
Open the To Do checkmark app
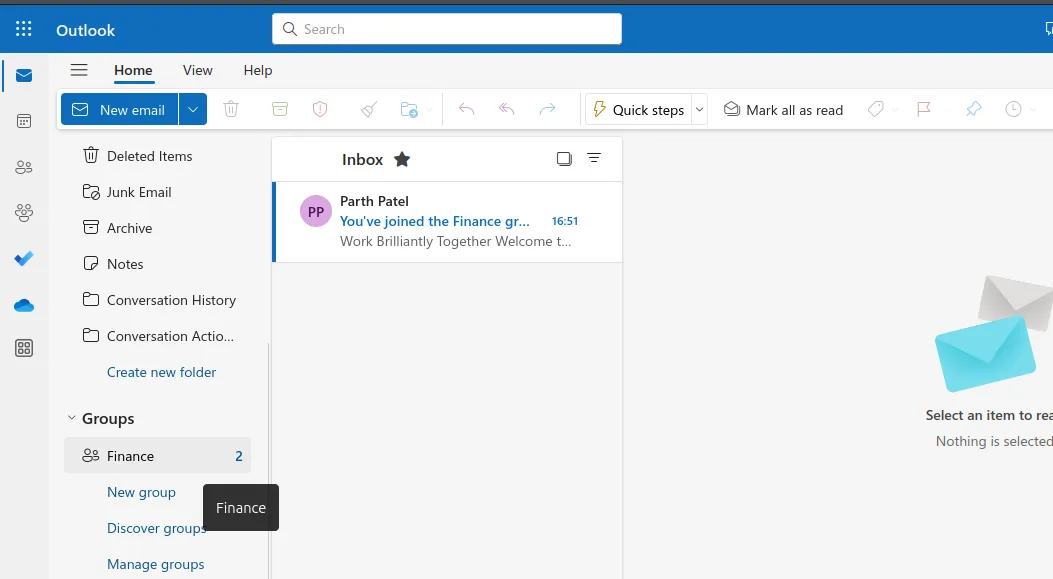click(24, 259)
